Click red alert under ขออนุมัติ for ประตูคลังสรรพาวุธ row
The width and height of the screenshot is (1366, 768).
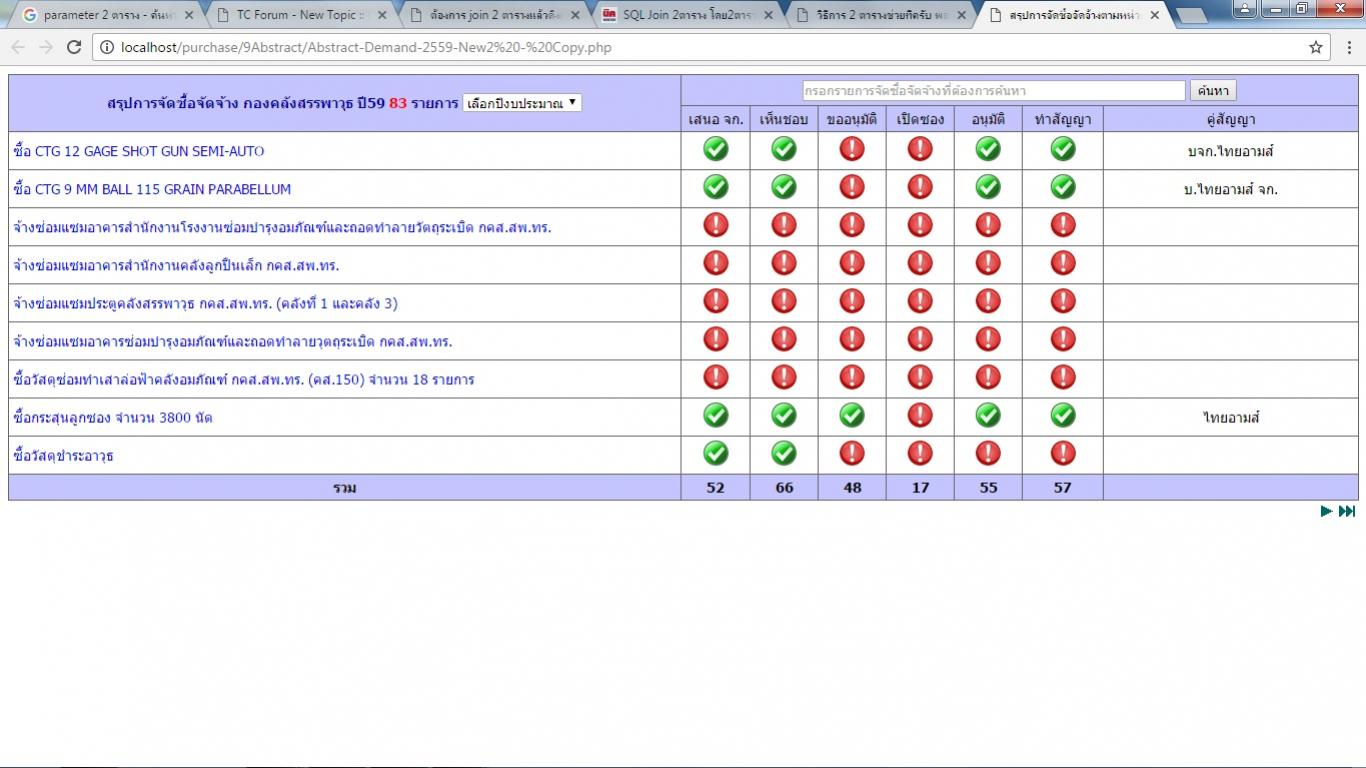pos(851,301)
